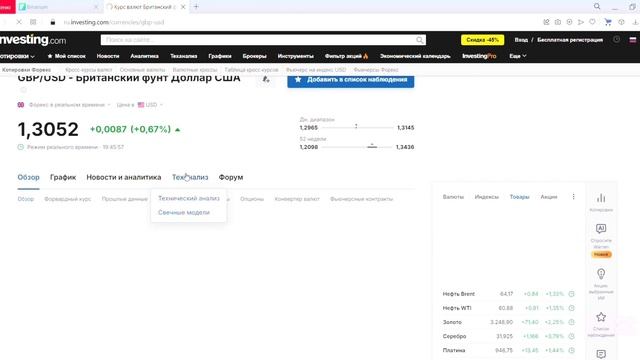Switch sidebar widget to Товары tab

[519, 197]
